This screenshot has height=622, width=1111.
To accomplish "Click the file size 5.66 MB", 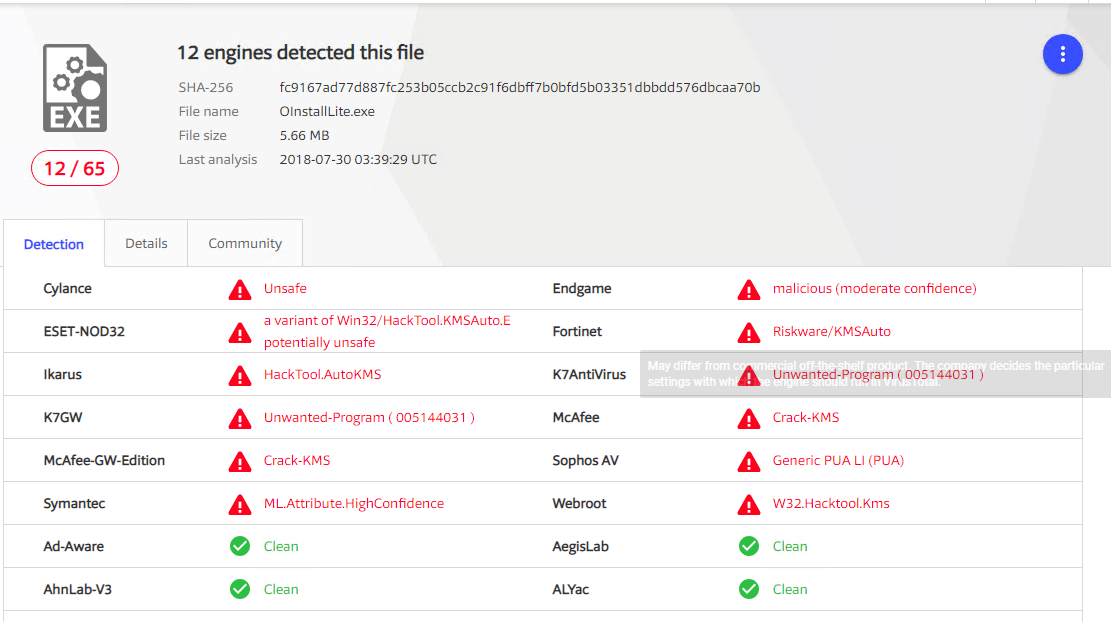I will [305, 135].
